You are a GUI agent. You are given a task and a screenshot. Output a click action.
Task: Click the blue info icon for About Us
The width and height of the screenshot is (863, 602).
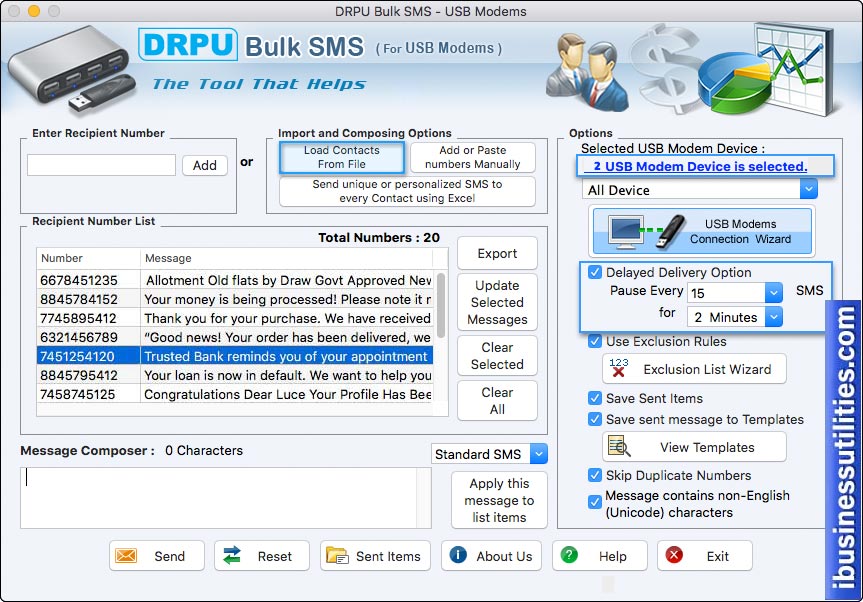(458, 555)
